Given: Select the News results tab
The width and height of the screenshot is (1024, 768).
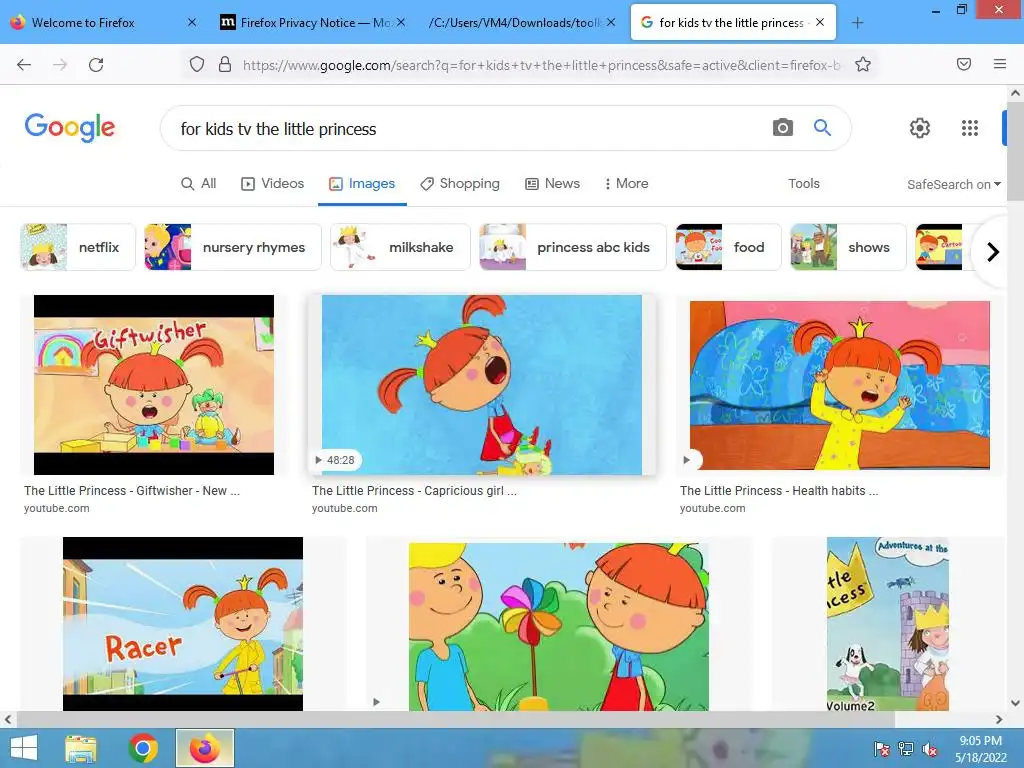Looking at the screenshot, I should (x=552, y=184).
